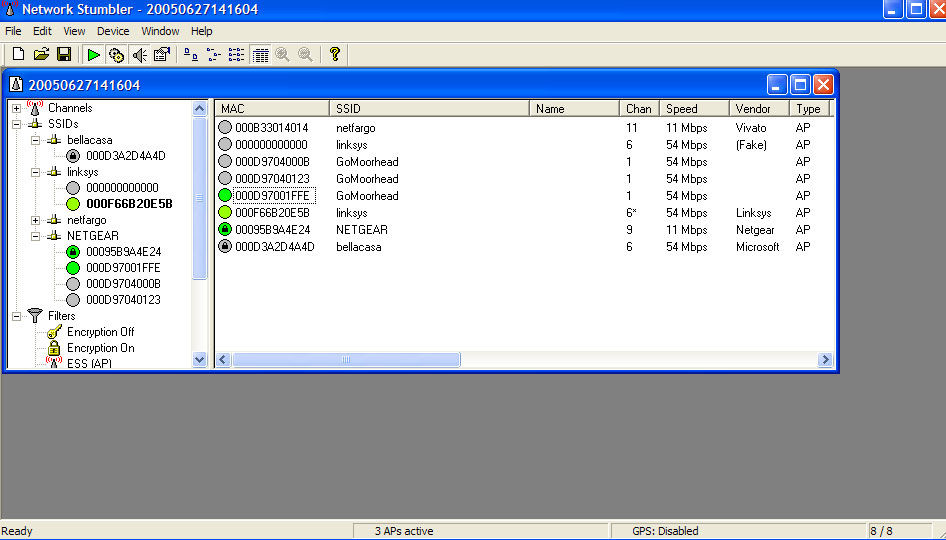
Task: Click tree pane scrollbar up arrow
Action: tap(200, 109)
